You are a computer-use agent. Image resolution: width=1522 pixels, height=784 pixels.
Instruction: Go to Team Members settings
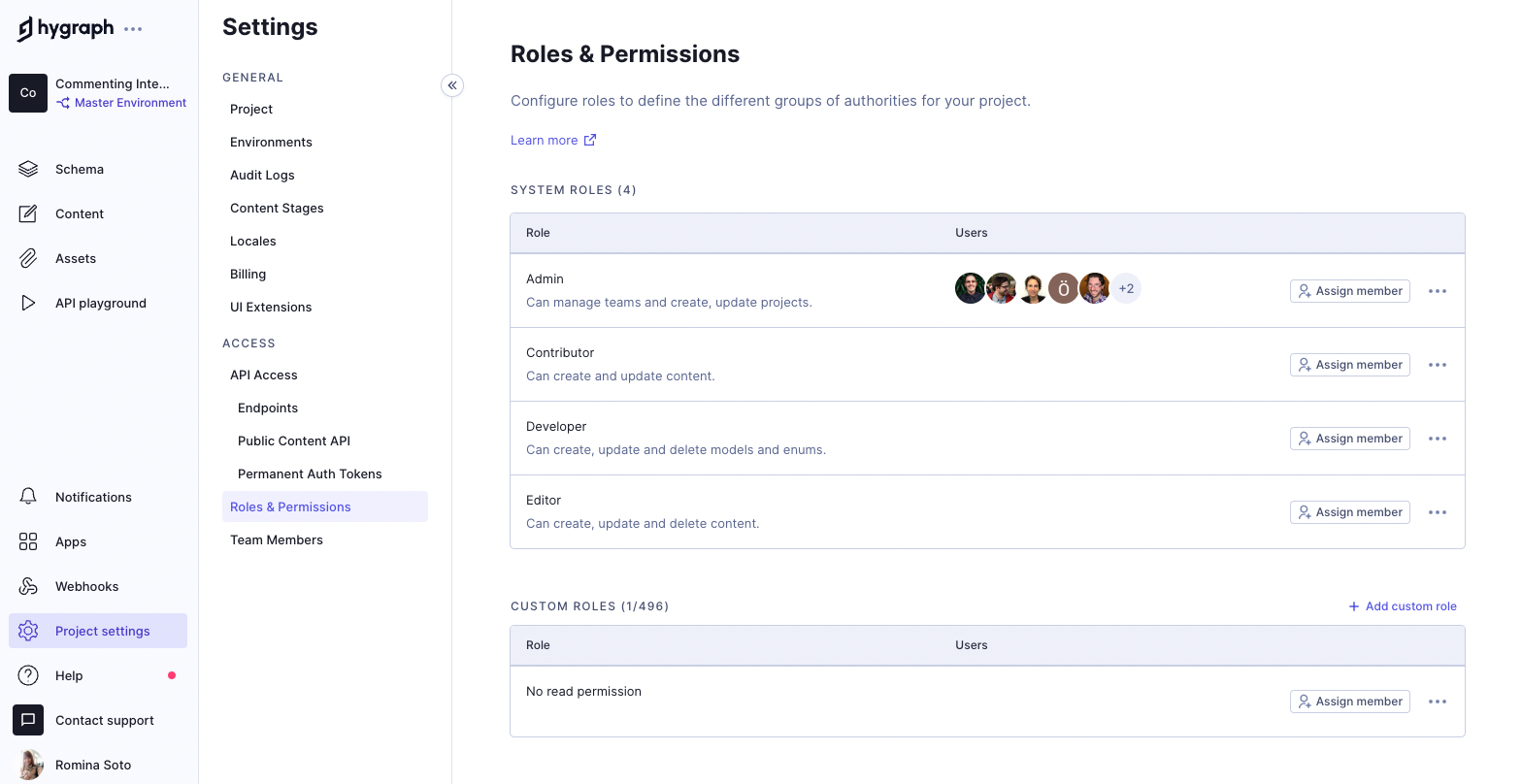click(x=277, y=539)
